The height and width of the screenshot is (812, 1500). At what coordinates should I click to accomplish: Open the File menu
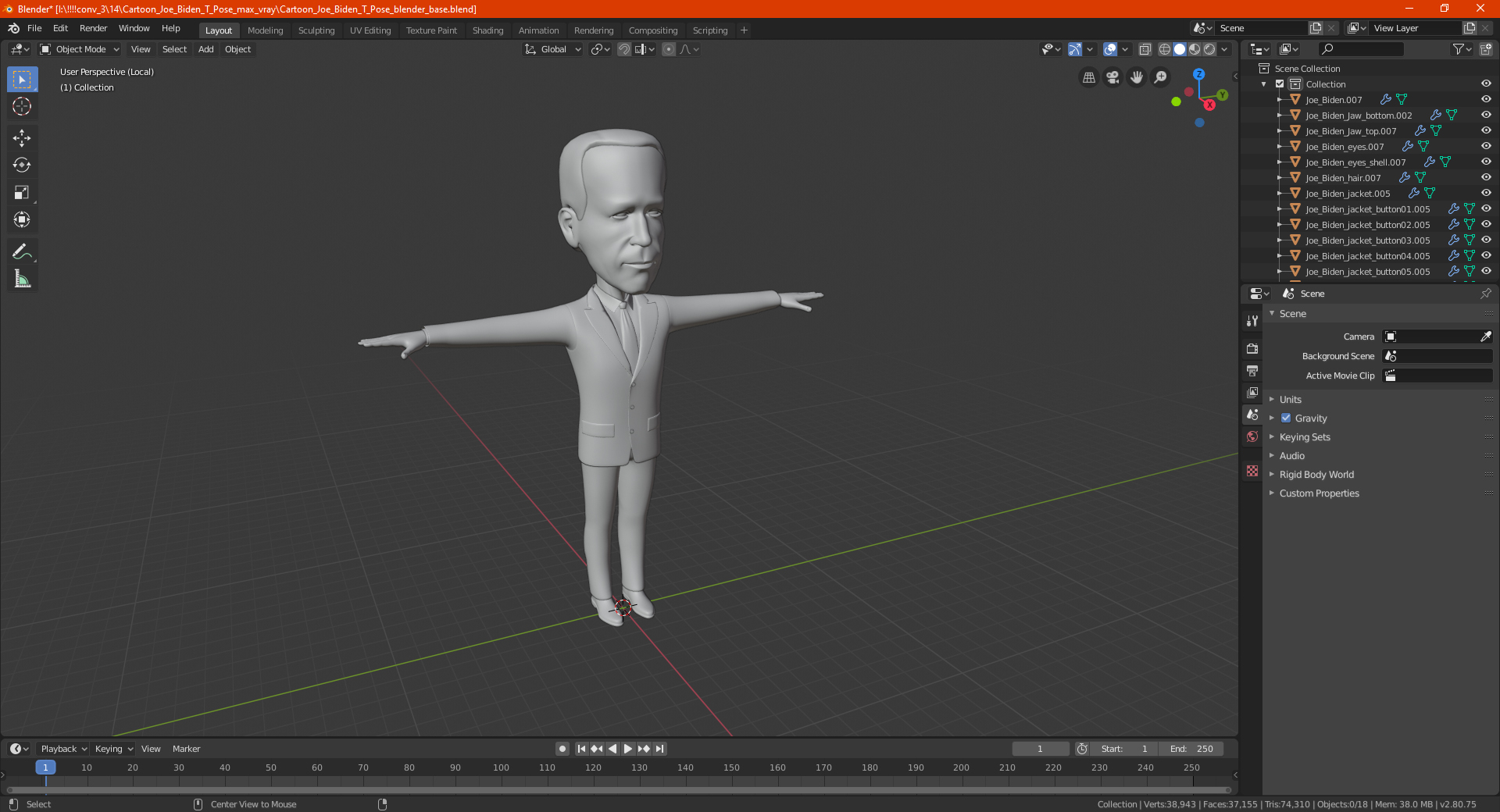pyautogui.click(x=34, y=28)
